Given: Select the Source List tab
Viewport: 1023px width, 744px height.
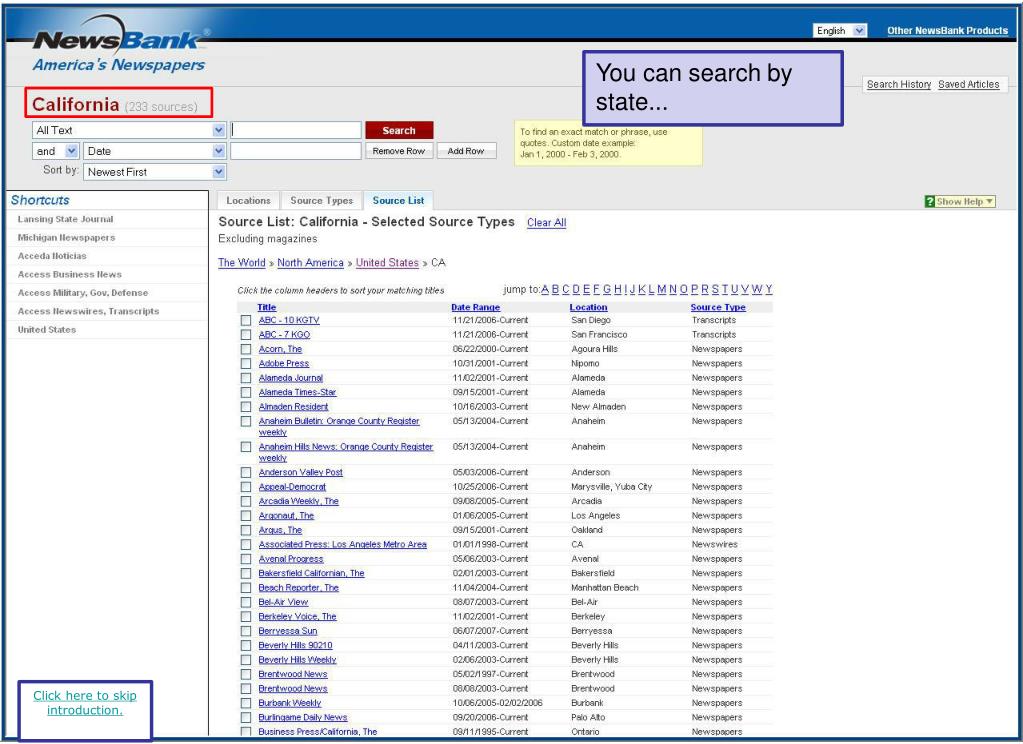Looking at the screenshot, I should (x=398, y=201).
